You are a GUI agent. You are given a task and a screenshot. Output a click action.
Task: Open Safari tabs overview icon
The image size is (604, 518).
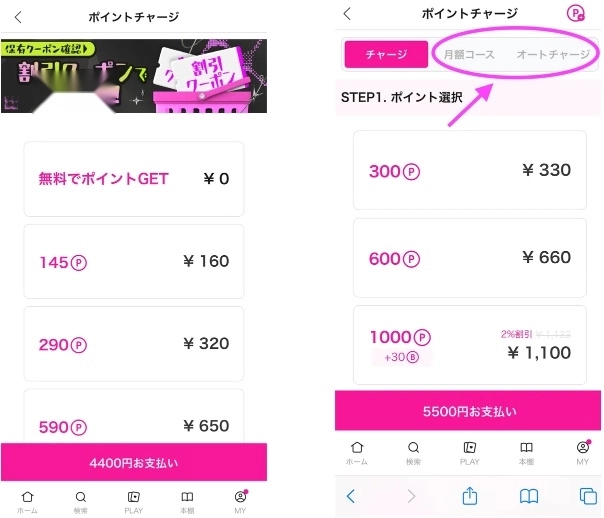coord(588,496)
